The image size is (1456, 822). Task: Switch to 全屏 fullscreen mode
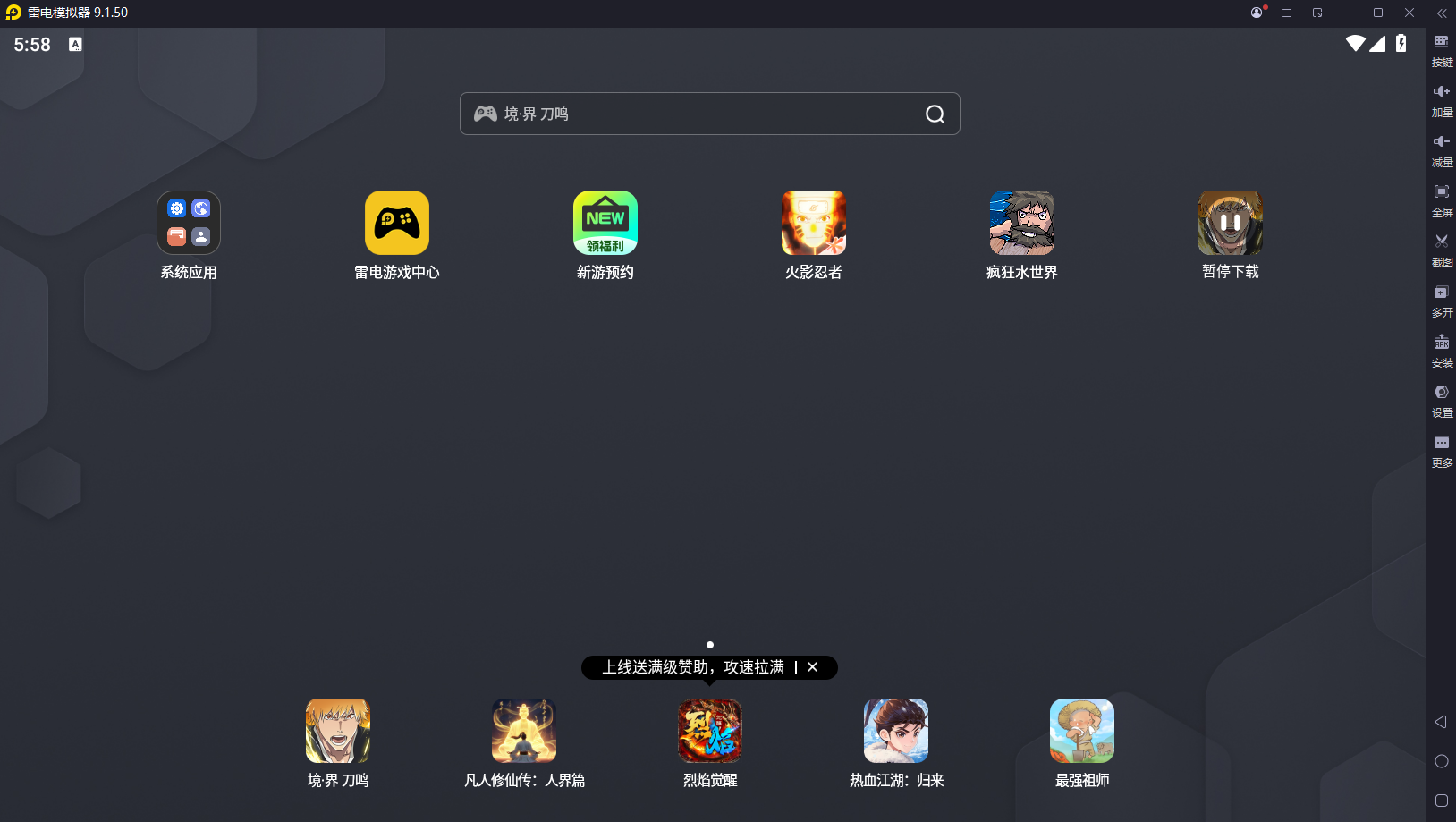(x=1442, y=200)
